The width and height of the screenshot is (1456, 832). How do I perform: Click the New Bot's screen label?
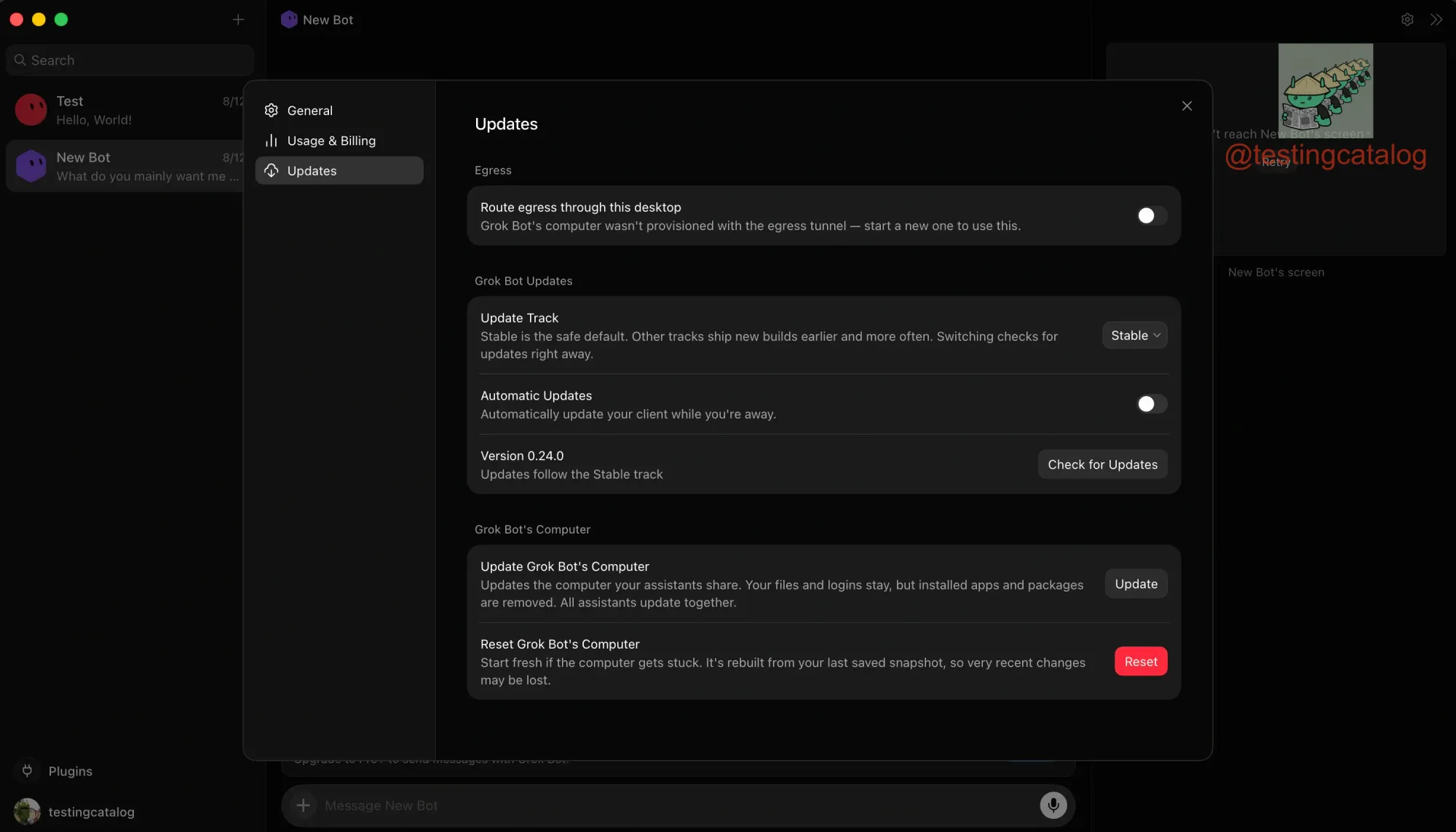coord(1276,272)
